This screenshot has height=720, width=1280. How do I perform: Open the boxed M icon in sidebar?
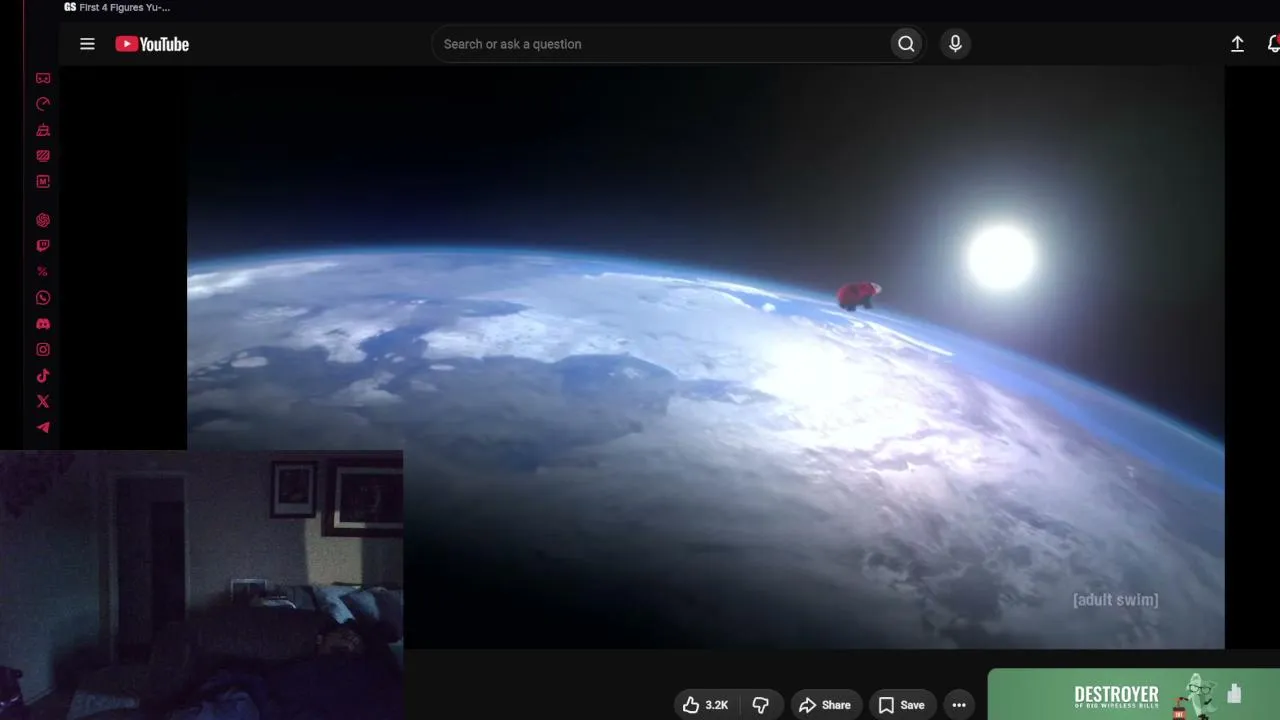tap(43, 182)
